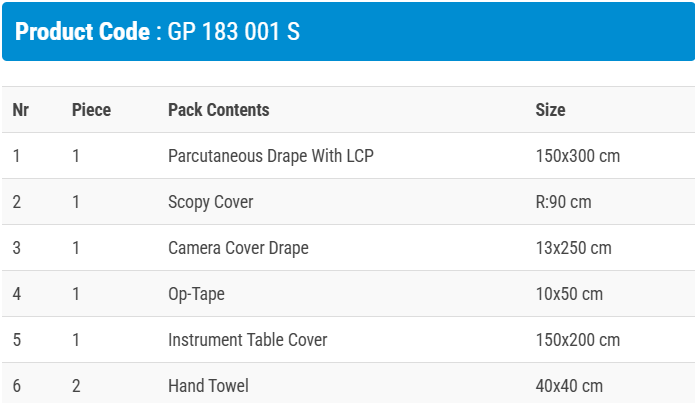
Task: Click the Pack Contents column header
Action: (x=218, y=110)
